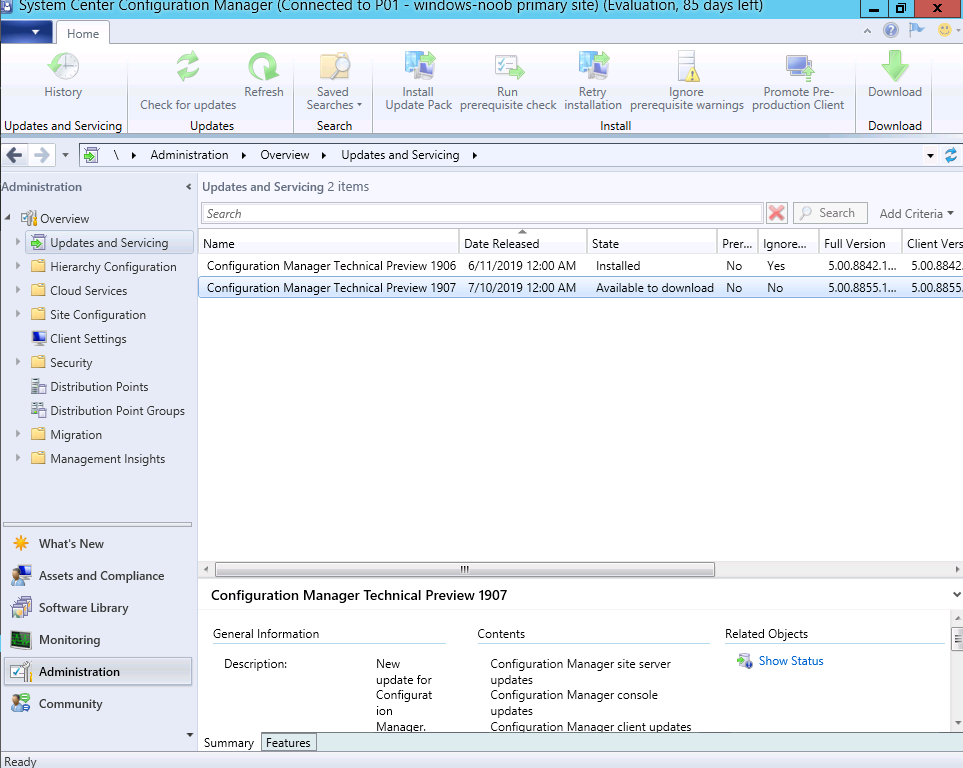Viewport: 963px width, 768px height.
Task: Collapse the Overview tree node
Action: pos(7,217)
